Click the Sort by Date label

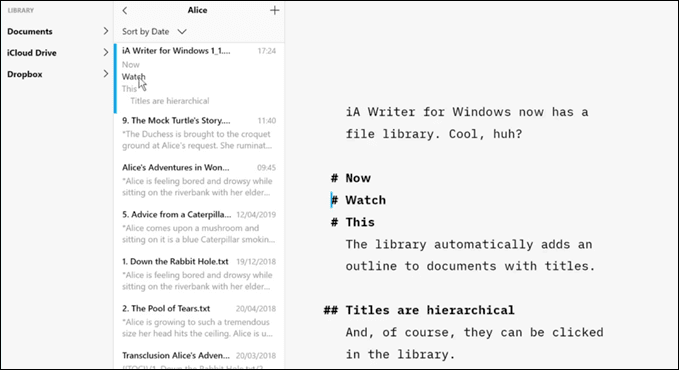pyautogui.click(x=146, y=32)
